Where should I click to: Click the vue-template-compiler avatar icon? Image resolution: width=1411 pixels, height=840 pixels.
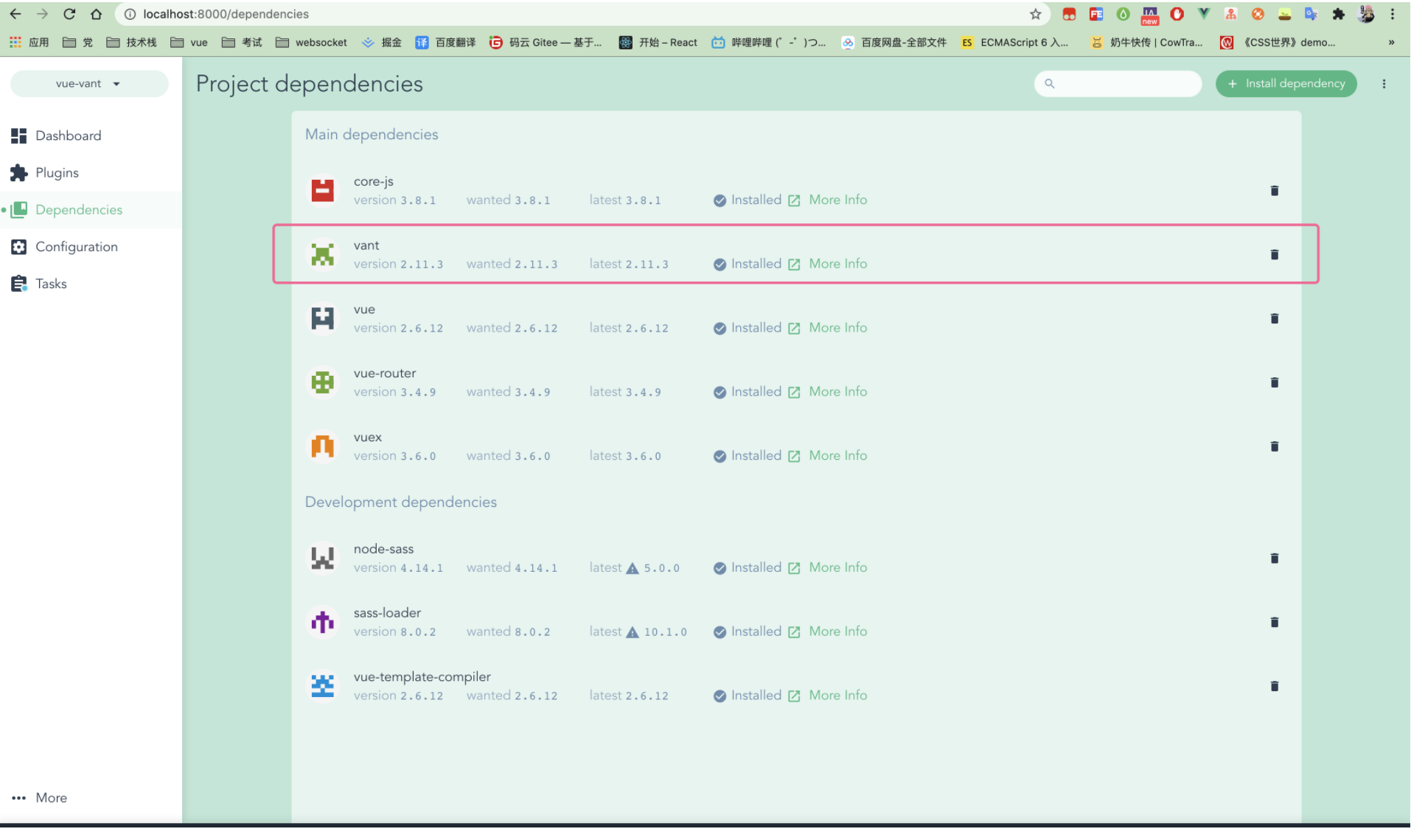point(322,687)
